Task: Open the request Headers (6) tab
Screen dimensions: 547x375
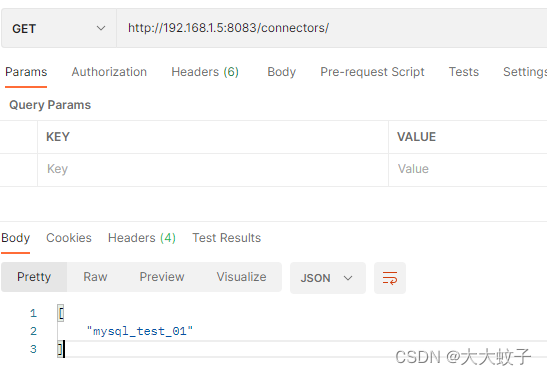Action: click(205, 72)
